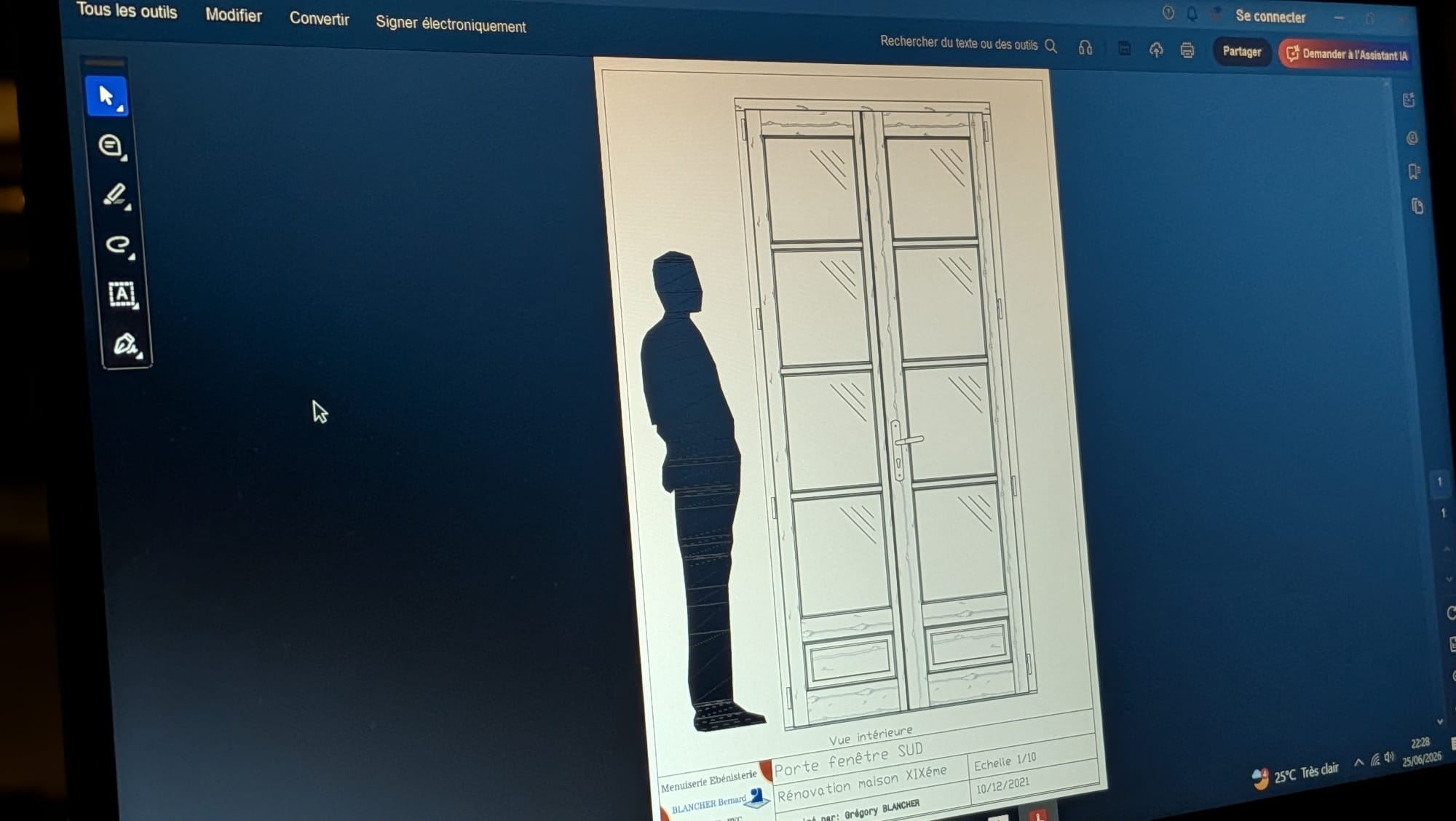The width and height of the screenshot is (1456, 821).
Task: Go to next page with the down arrow
Action: coord(1448,579)
